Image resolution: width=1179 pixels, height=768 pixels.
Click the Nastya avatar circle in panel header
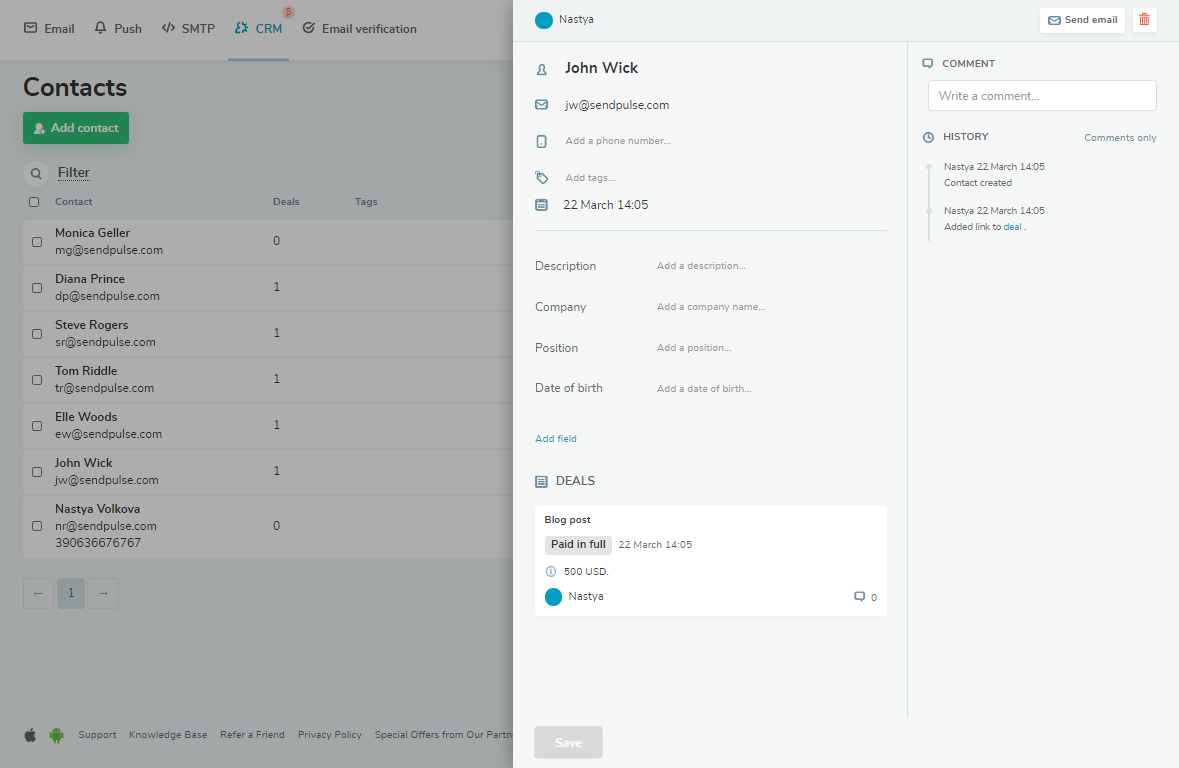[544, 20]
